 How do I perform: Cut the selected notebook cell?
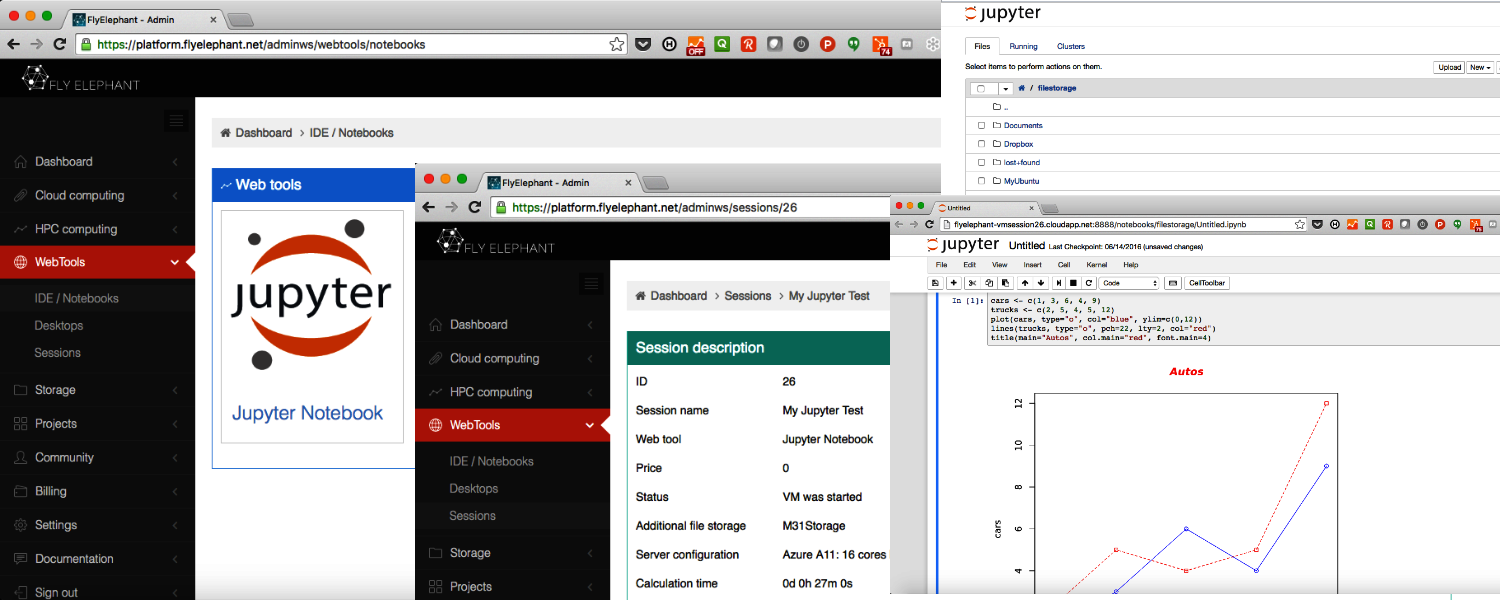coord(972,283)
